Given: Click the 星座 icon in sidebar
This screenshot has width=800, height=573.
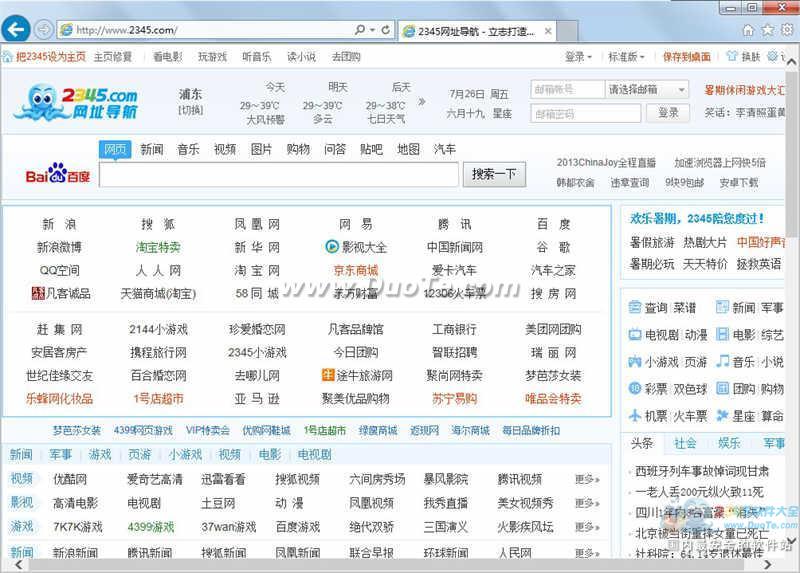Looking at the screenshot, I should (722, 415).
